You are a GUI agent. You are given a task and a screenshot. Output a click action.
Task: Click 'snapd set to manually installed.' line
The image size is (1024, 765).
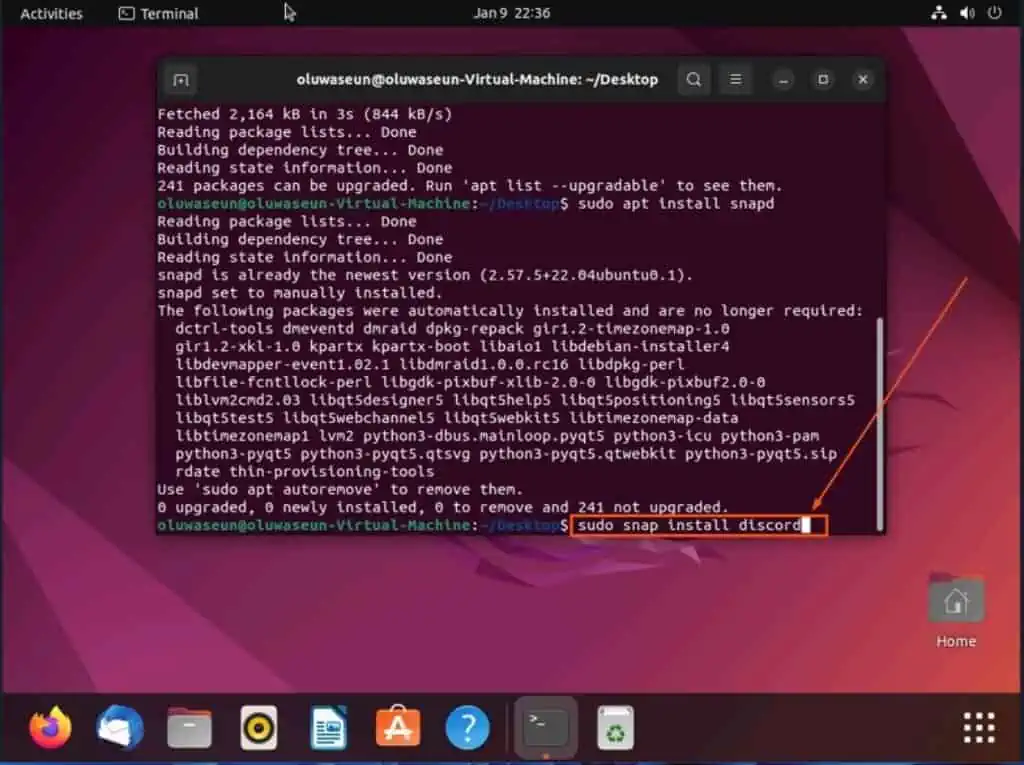click(300, 293)
